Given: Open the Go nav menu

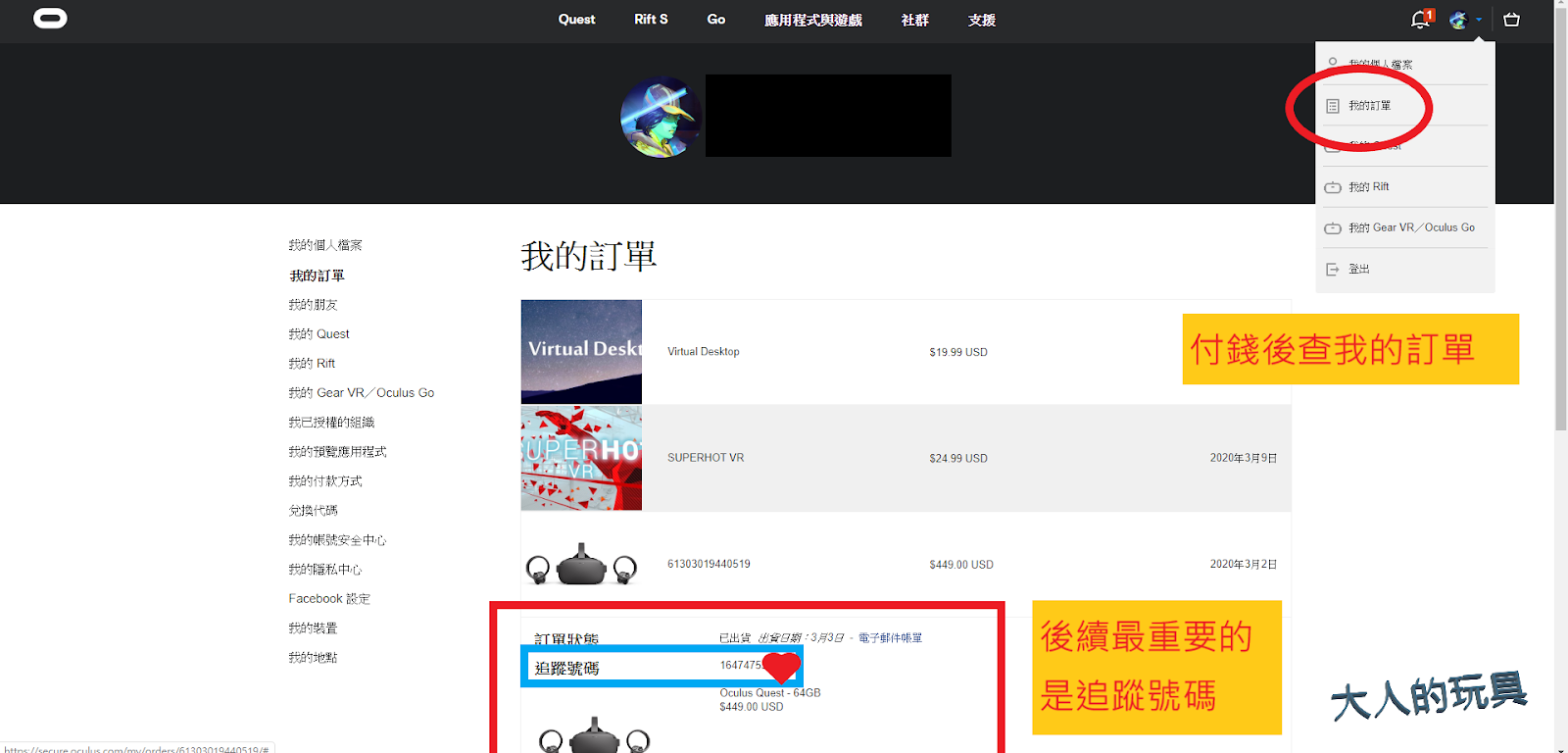Looking at the screenshot, I should (716, 20).
